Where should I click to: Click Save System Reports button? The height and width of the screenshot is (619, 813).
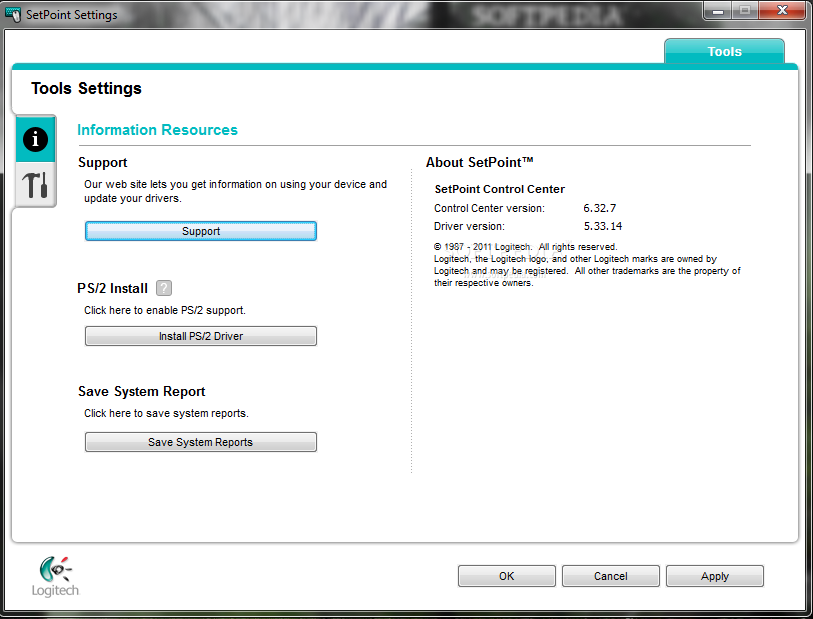(201, 442)
